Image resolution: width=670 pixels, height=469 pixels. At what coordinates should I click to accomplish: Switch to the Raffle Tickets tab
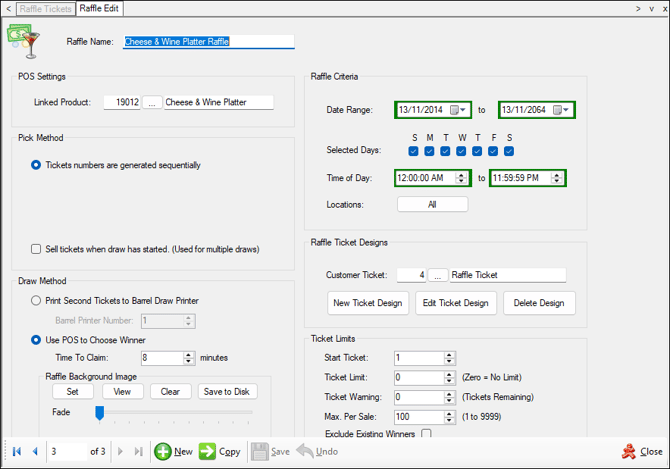point(46,8)
